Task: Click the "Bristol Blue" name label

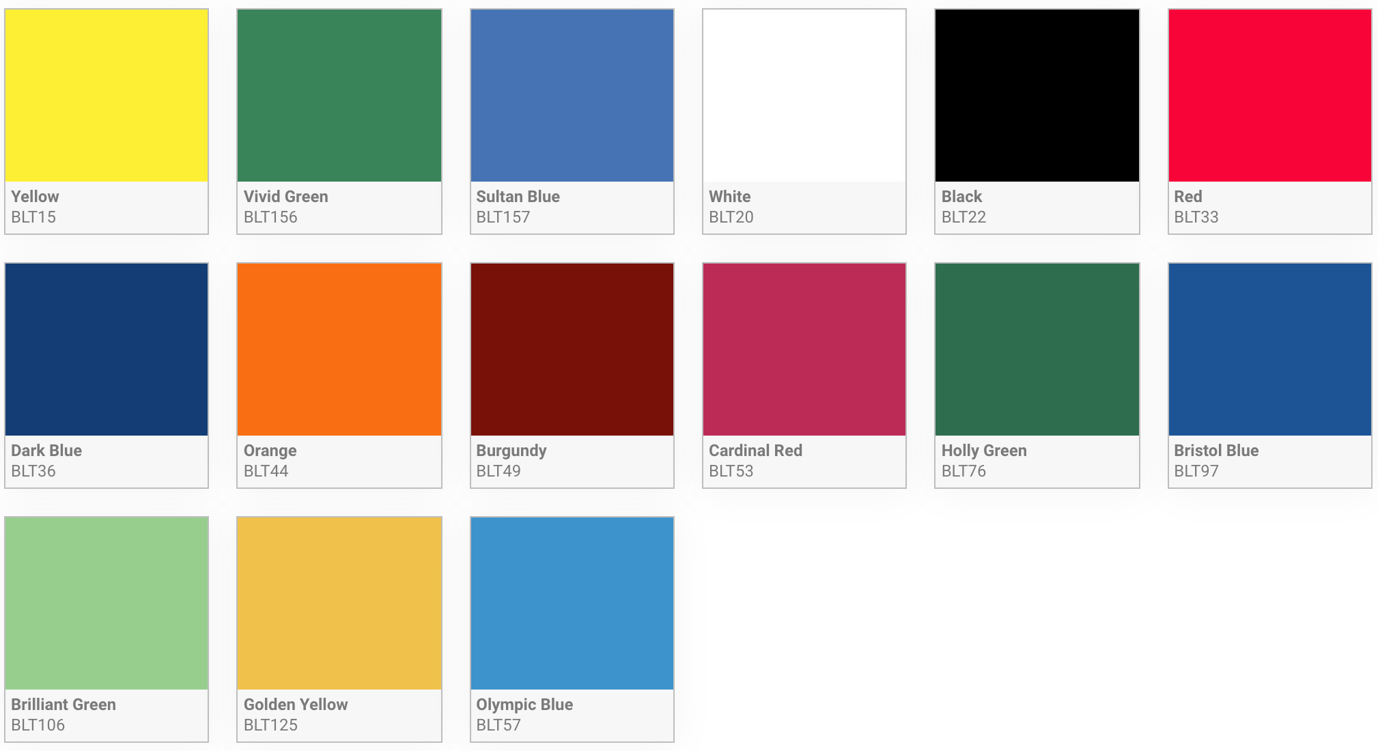Action: (x=1216, y=451)
